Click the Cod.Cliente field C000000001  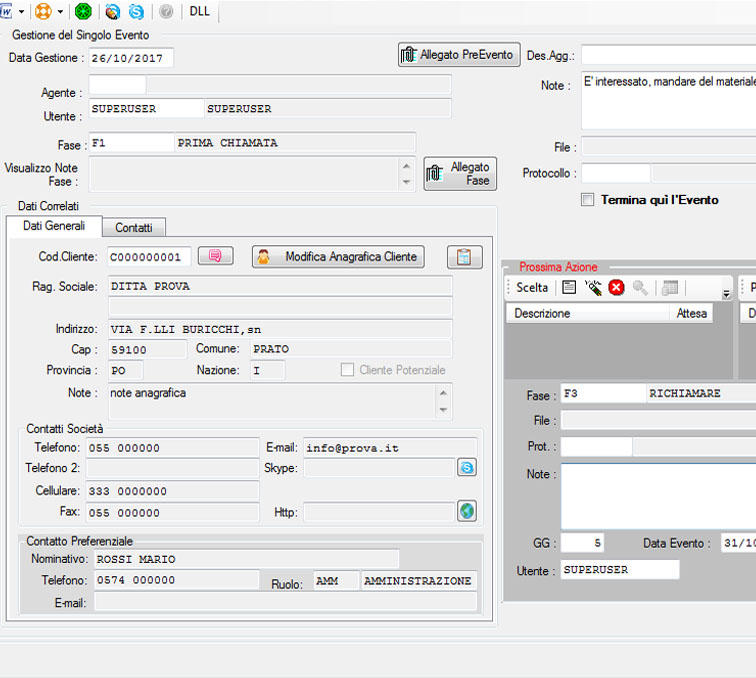[x=149, y=257]
